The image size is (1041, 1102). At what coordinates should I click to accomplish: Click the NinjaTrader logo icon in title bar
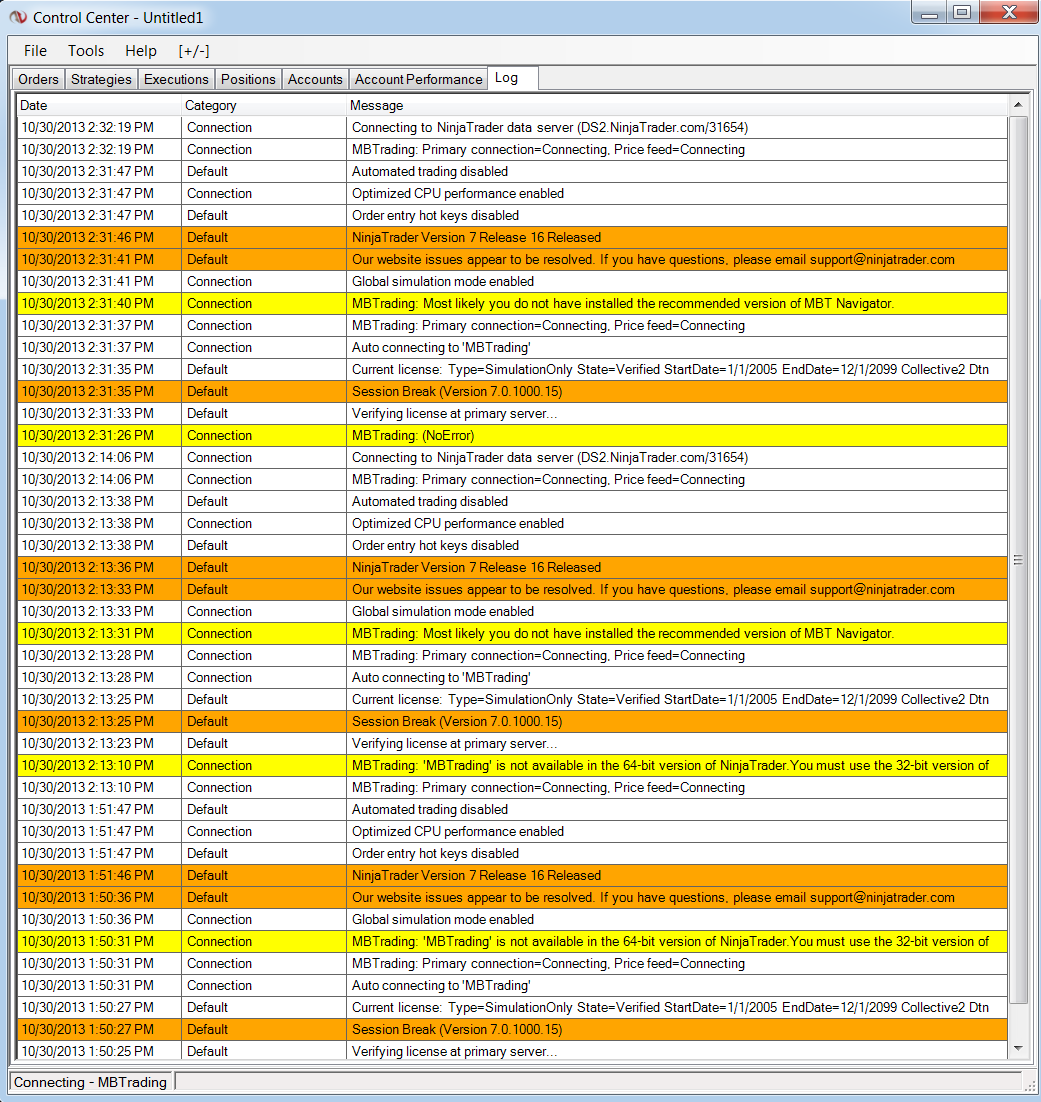click(x=18, y=17)
